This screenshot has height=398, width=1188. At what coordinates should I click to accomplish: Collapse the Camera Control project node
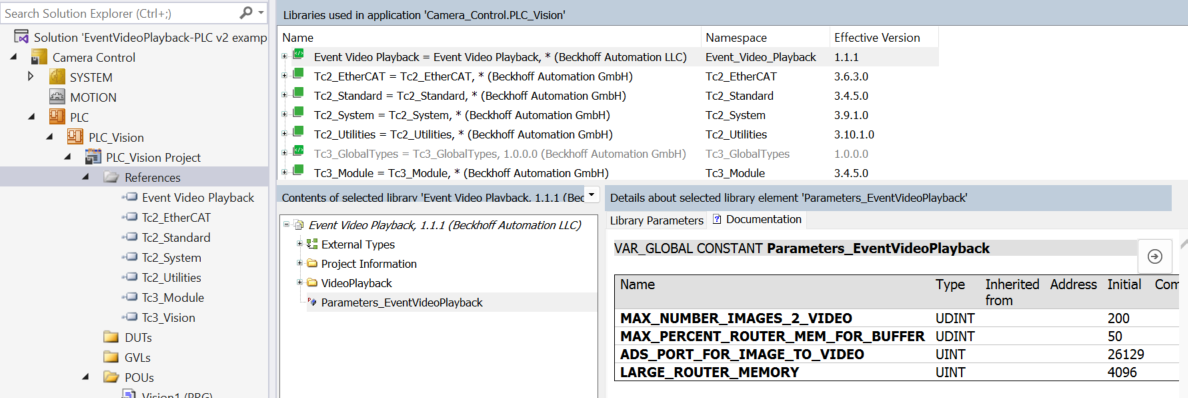click(x=13, y=58)
